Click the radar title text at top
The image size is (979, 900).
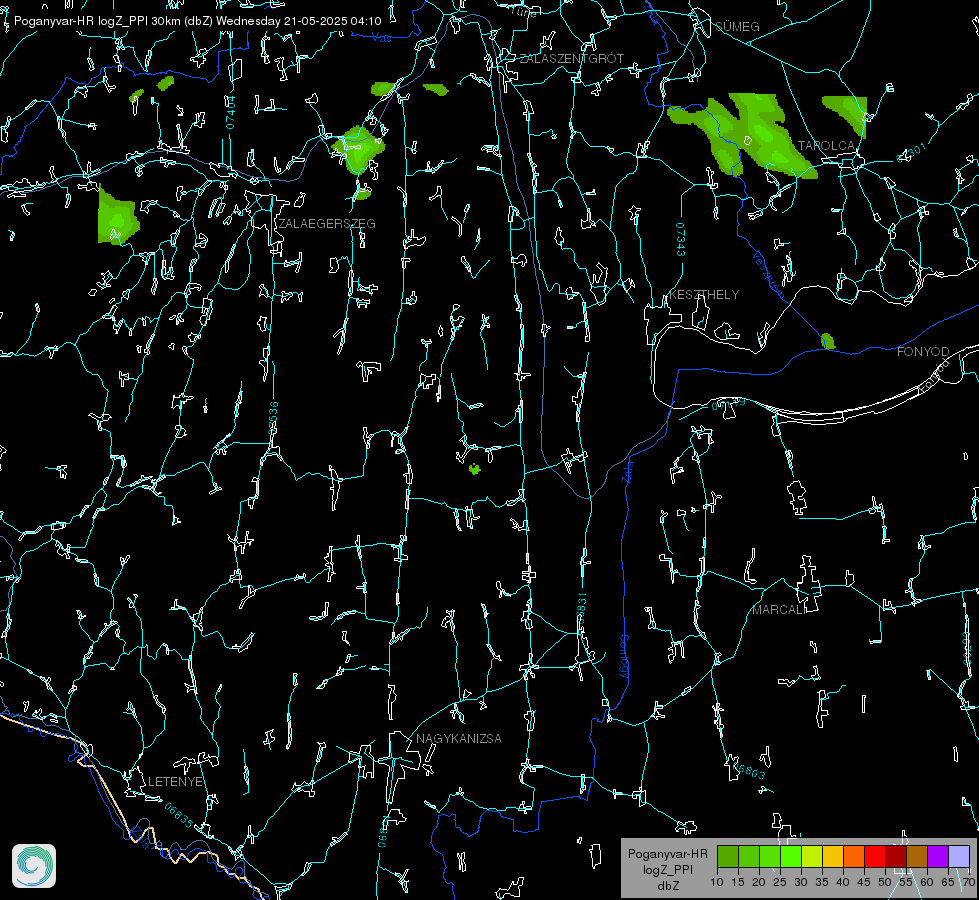click(x=197, y=21)
